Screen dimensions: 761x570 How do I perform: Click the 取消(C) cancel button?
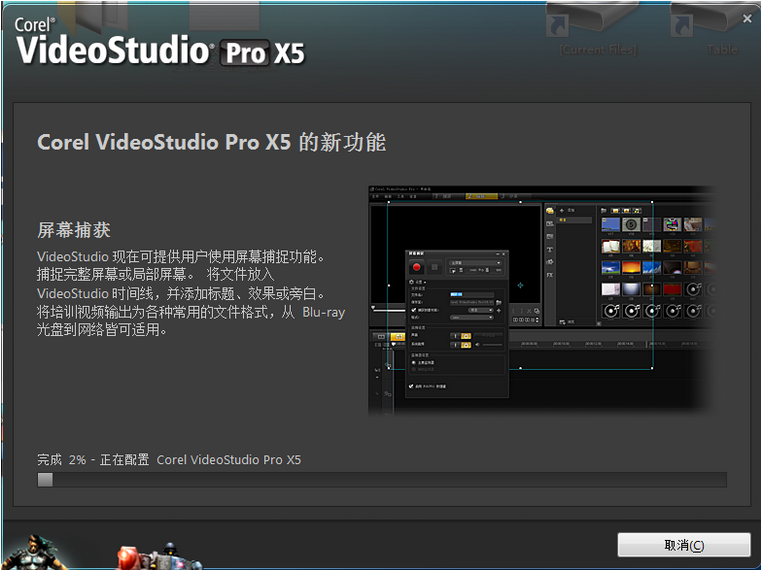(x=684, y=545)
